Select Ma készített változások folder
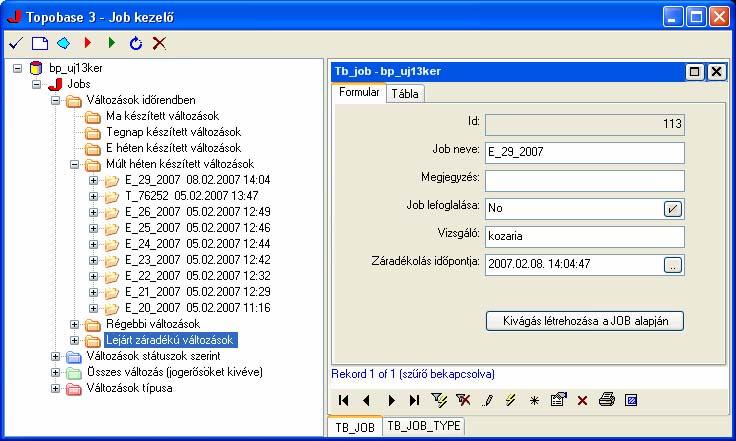 162,116
